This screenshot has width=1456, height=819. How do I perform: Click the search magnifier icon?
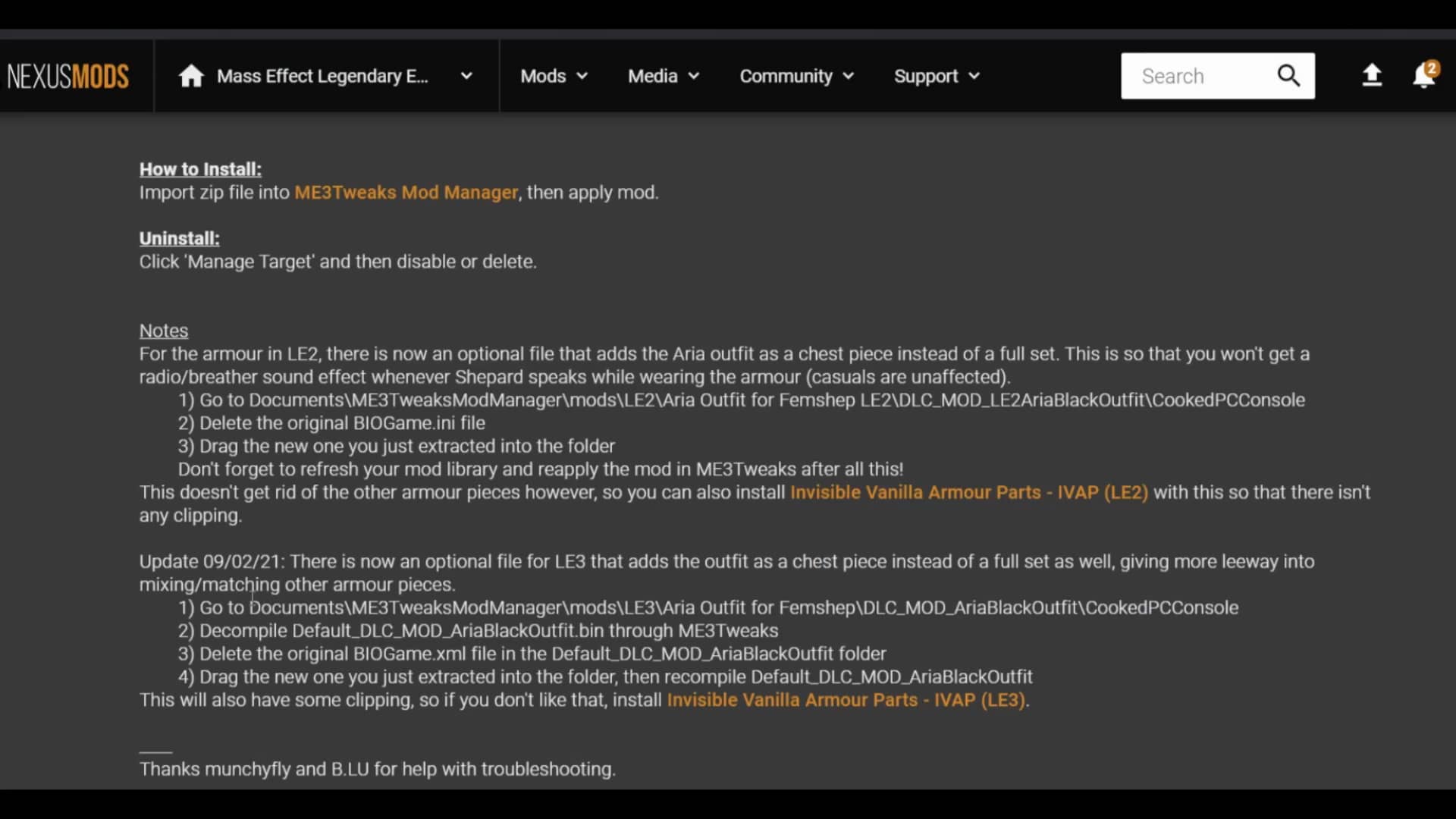click(1289, 76)
